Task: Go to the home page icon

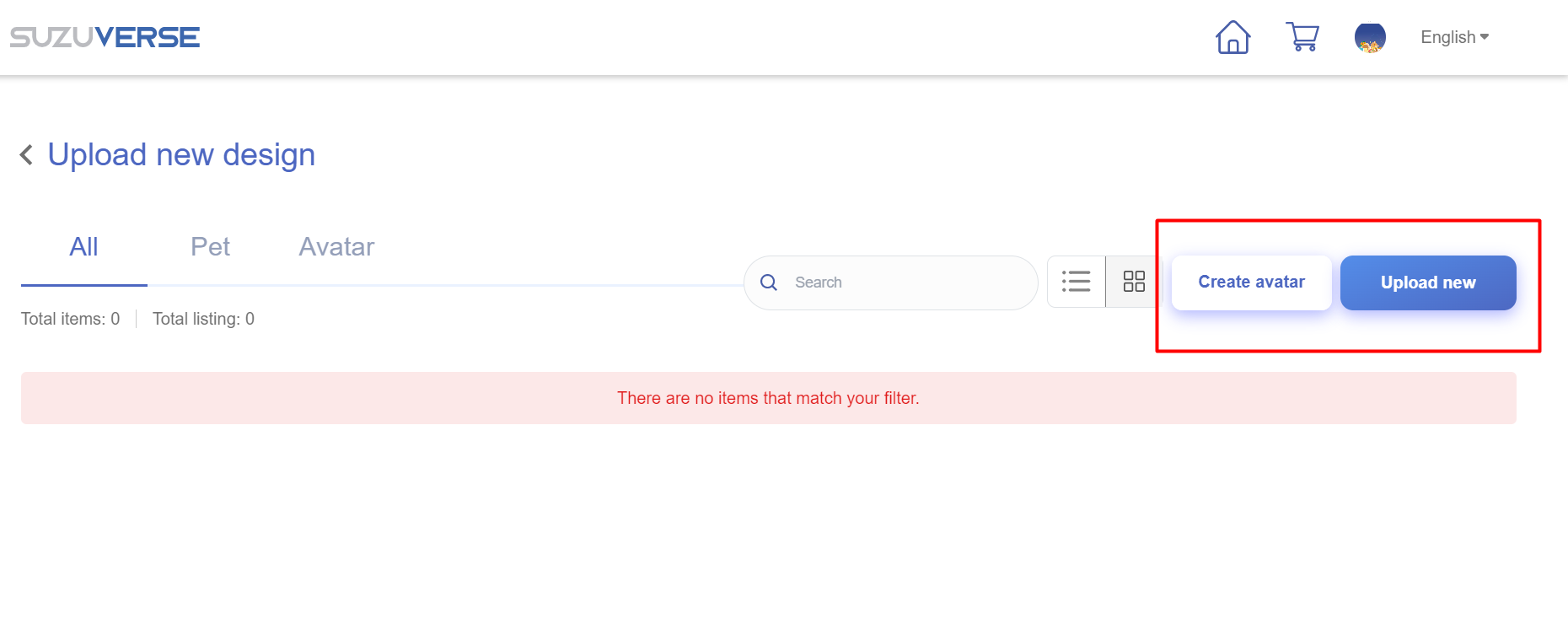Action: [x=1232, y=37]
